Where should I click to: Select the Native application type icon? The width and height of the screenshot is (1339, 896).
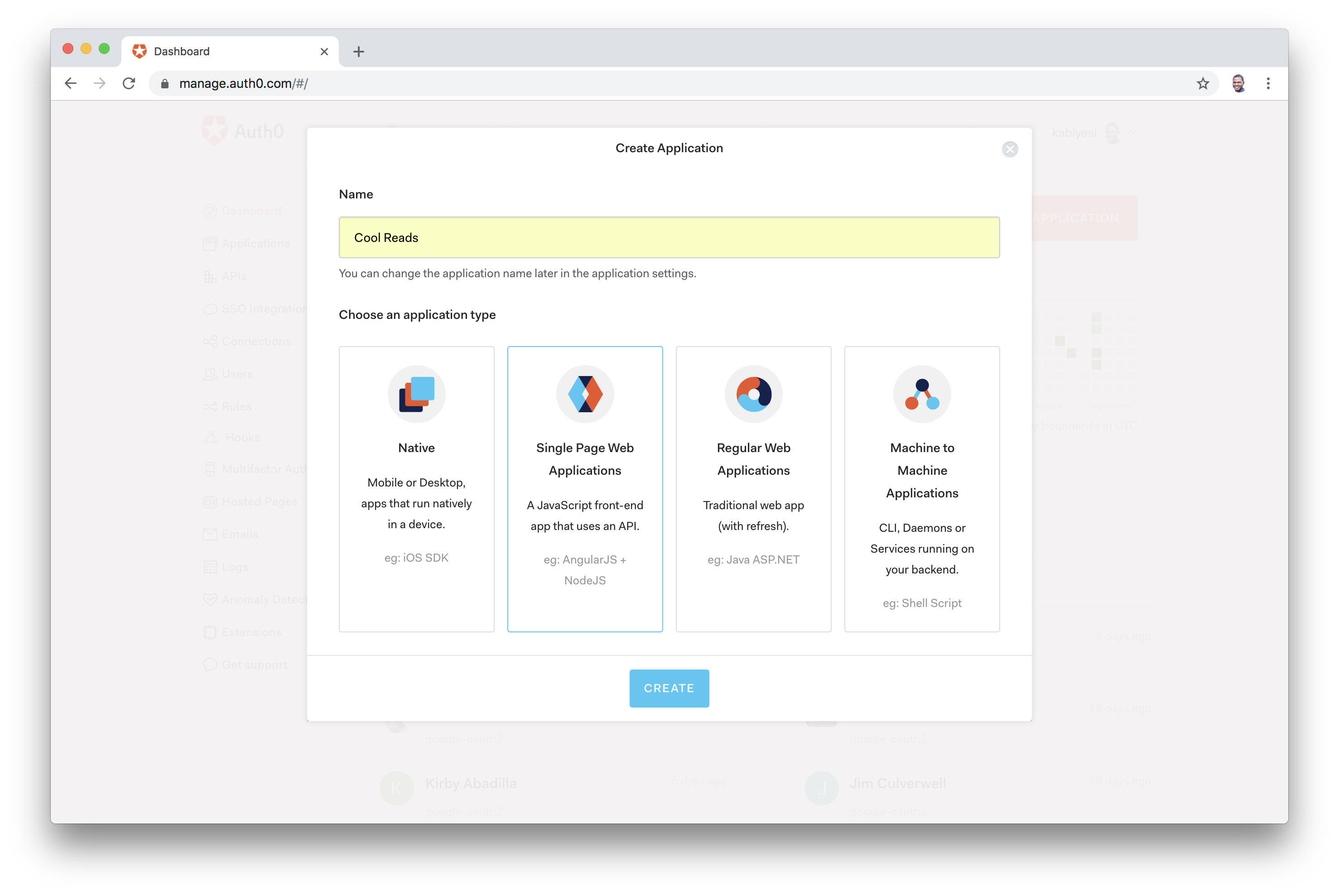(416, 394)
